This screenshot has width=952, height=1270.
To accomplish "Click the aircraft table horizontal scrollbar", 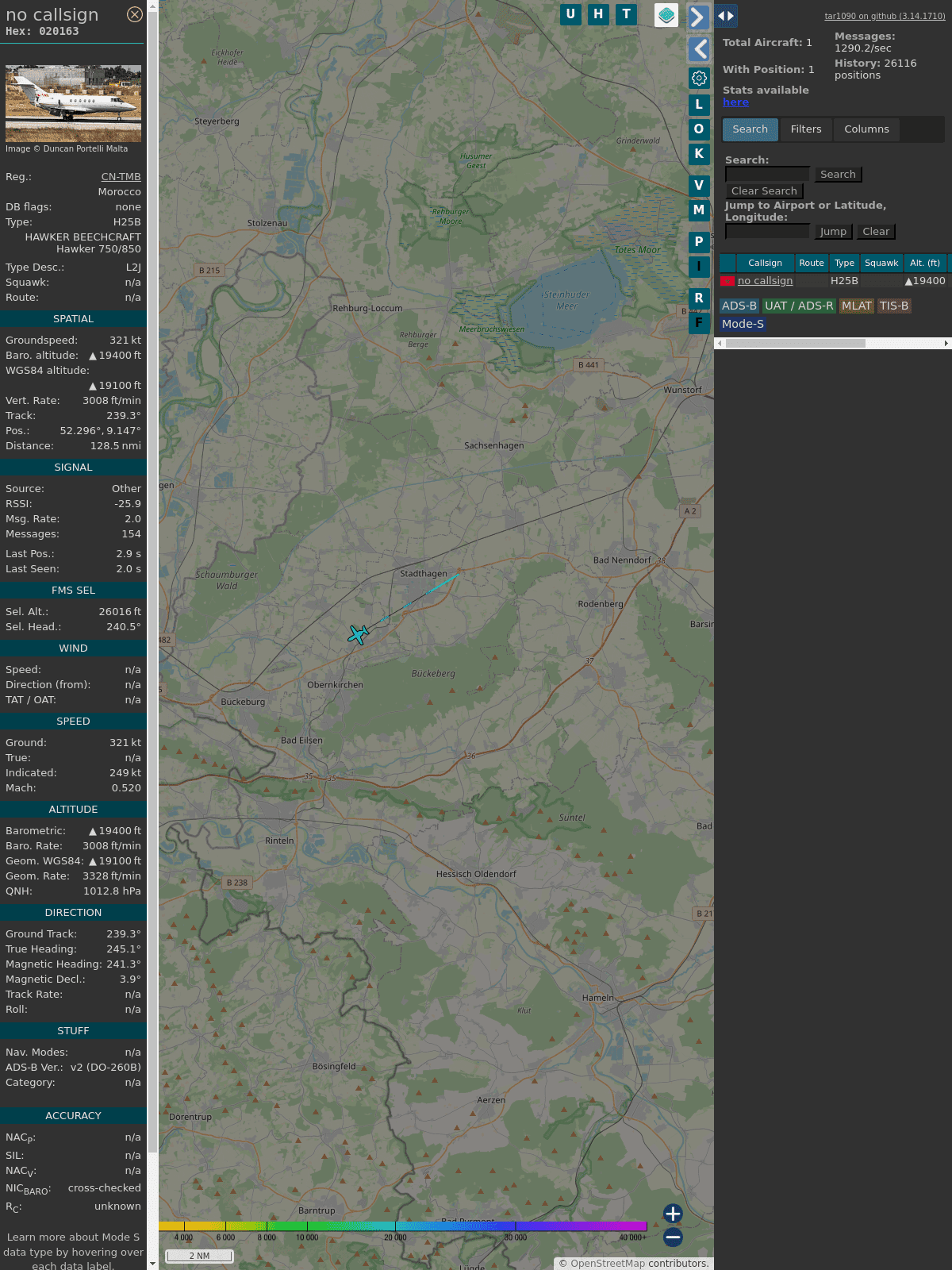I will (796, 344).
